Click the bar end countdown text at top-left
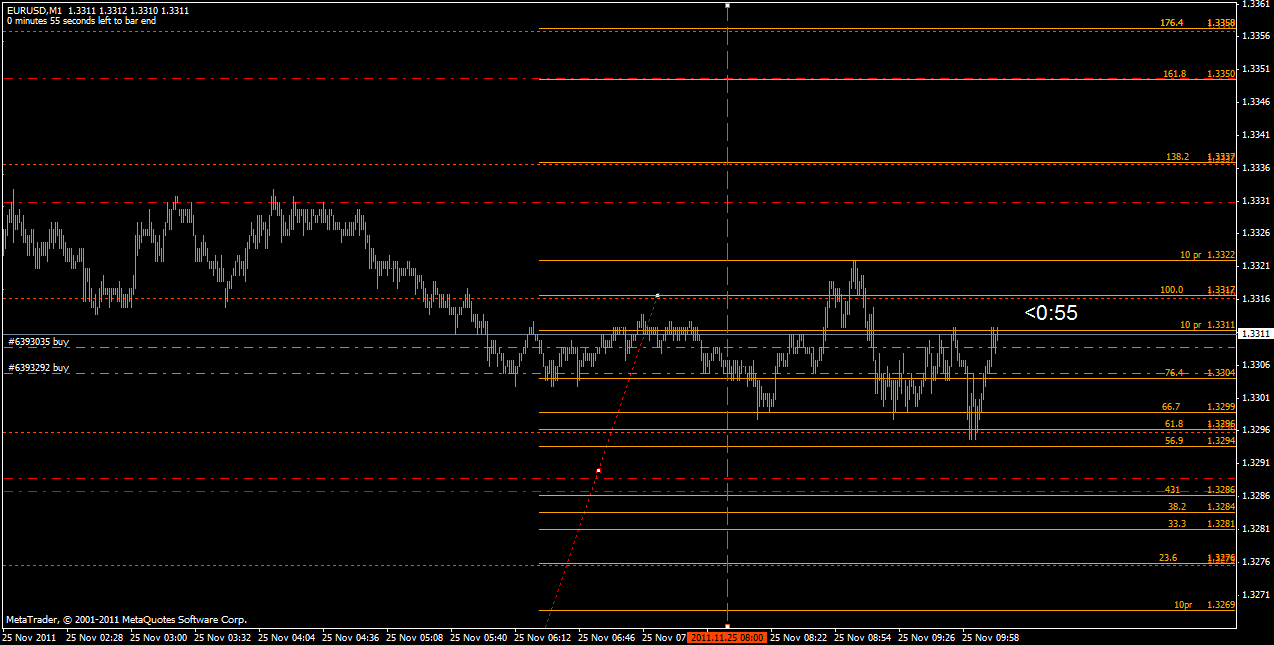This screenshot has height=645, width=1274. pos(80,20)
